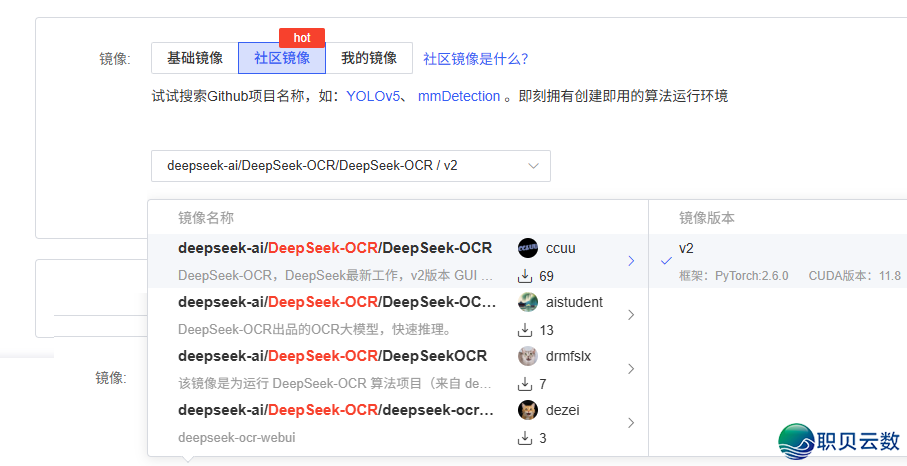Click description starting '该镜像是为运行 DeepSeek-OCR'
This screenshot has height=466, width=907.
click(335, 384)
